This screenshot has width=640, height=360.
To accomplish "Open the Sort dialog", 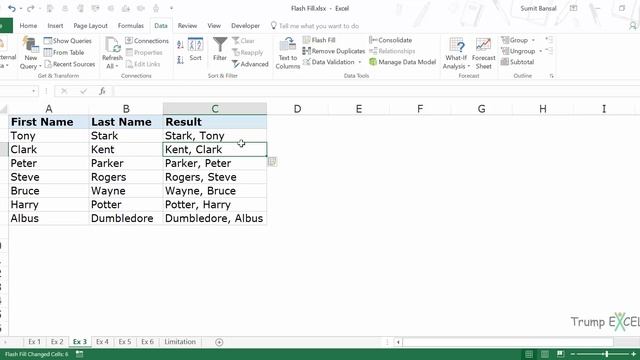I will pos(196,49).
